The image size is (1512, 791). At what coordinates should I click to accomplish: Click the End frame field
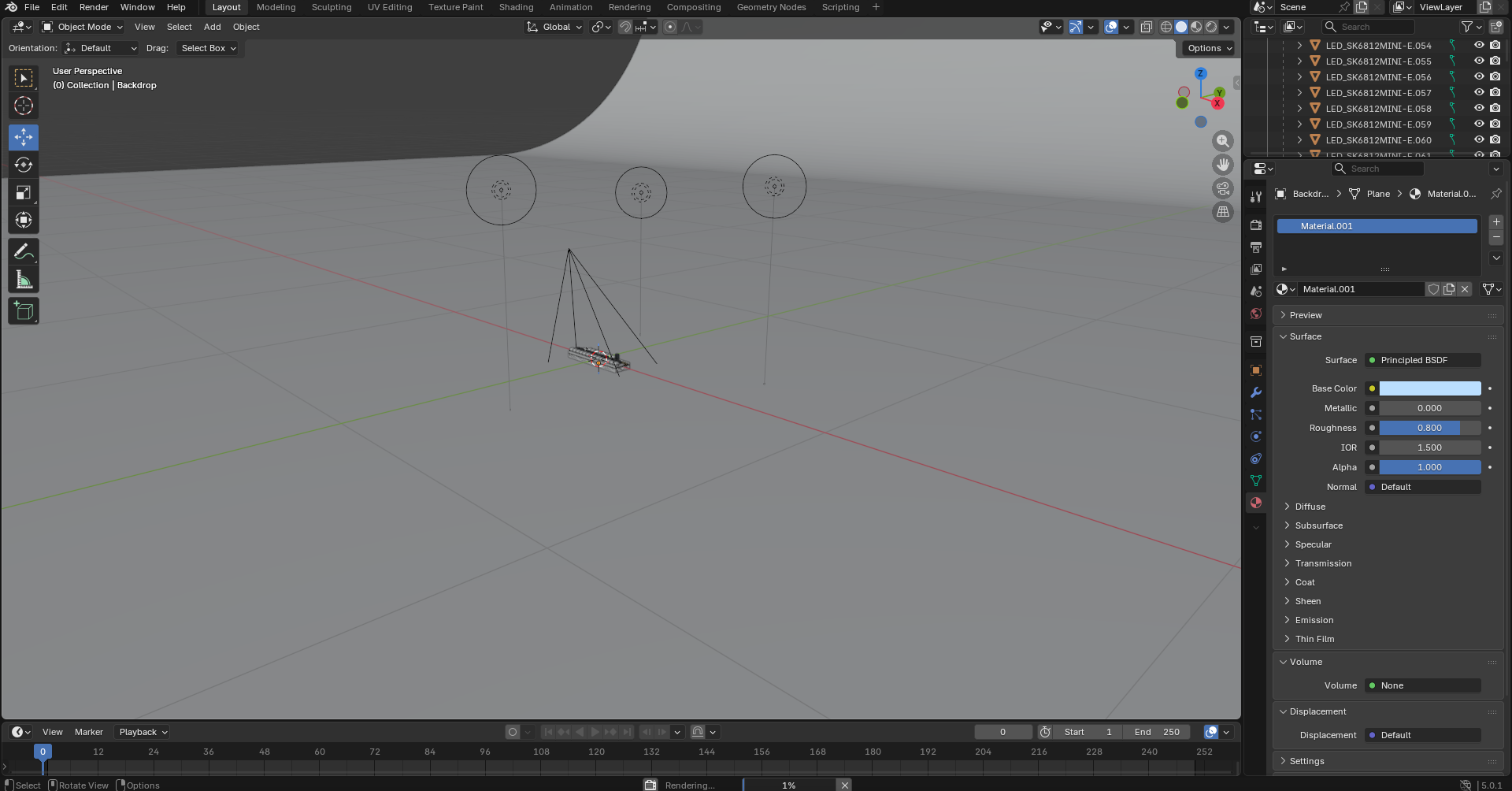coord(1157,732)
